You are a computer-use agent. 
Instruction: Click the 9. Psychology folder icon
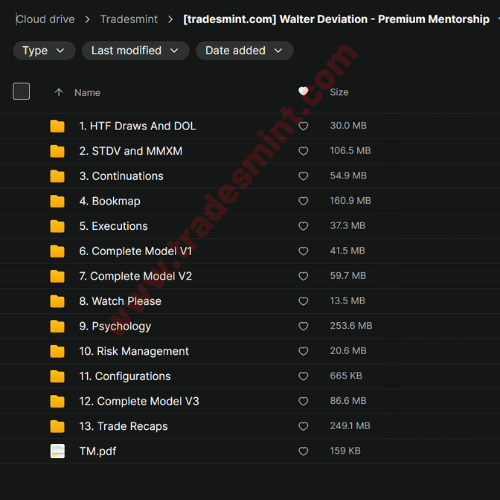(57, 326)
